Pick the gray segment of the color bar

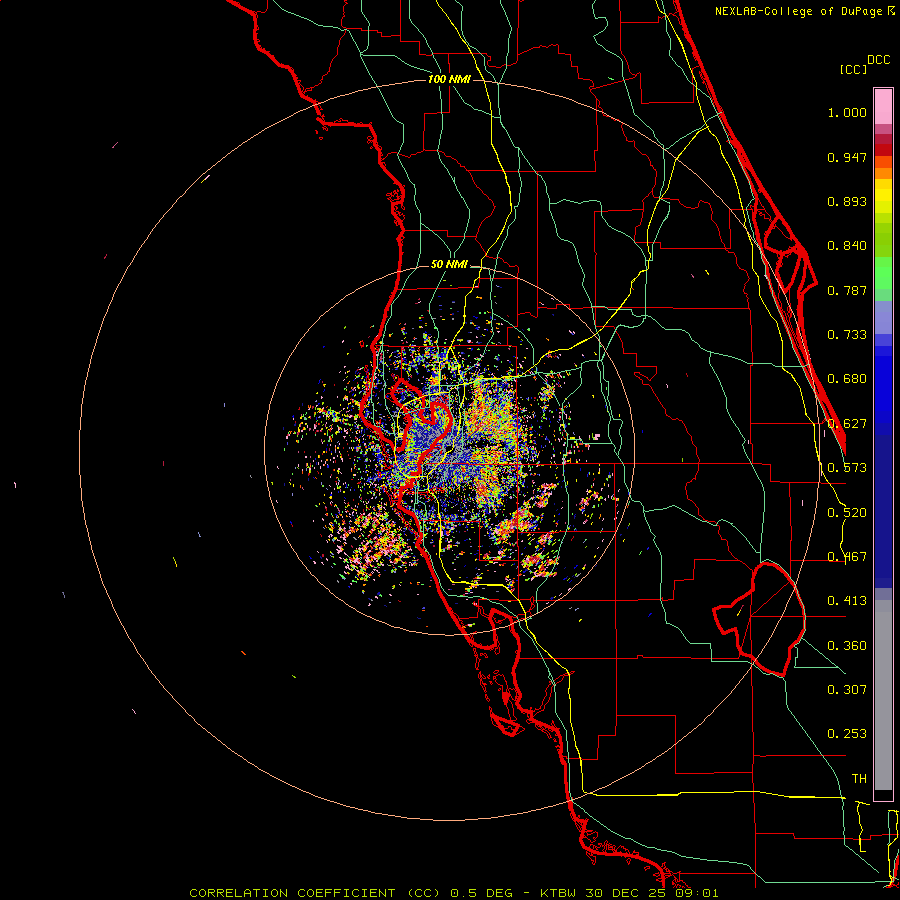pyautogui.click(x=883, y=695)
